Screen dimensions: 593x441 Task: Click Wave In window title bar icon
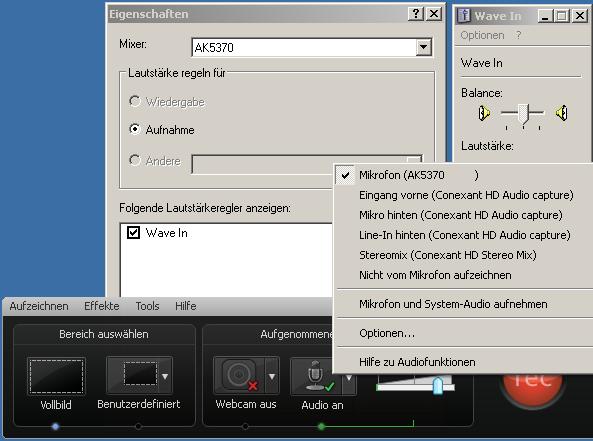point(464,16)
